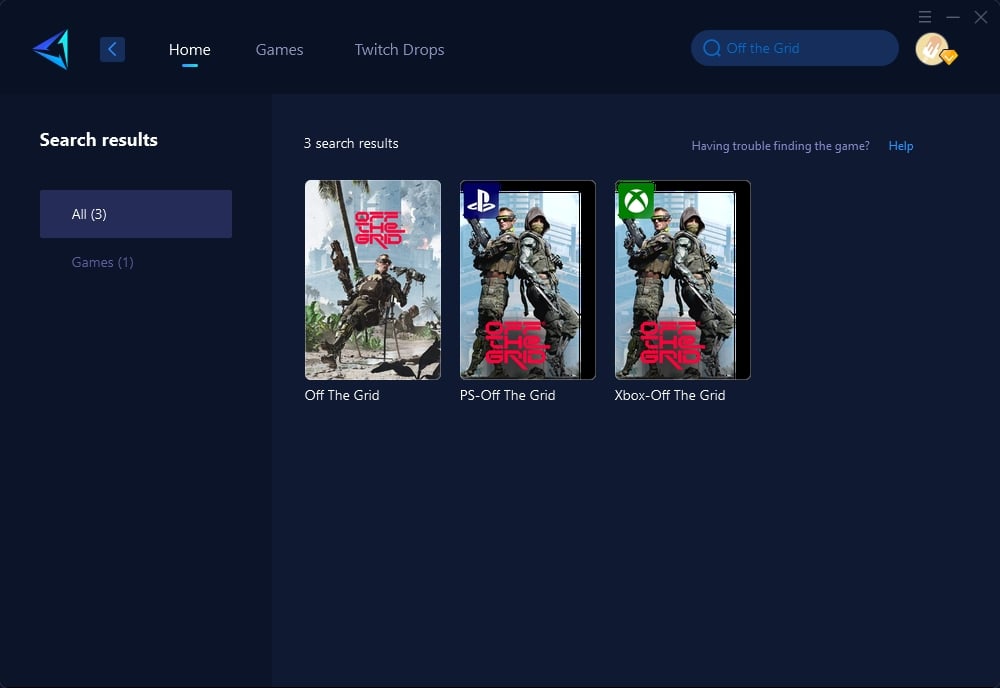Image resolution: width=1000 pixels, height=688 pixels.
Task: Open the Twitch Drops tab
Action: point(399,50)
